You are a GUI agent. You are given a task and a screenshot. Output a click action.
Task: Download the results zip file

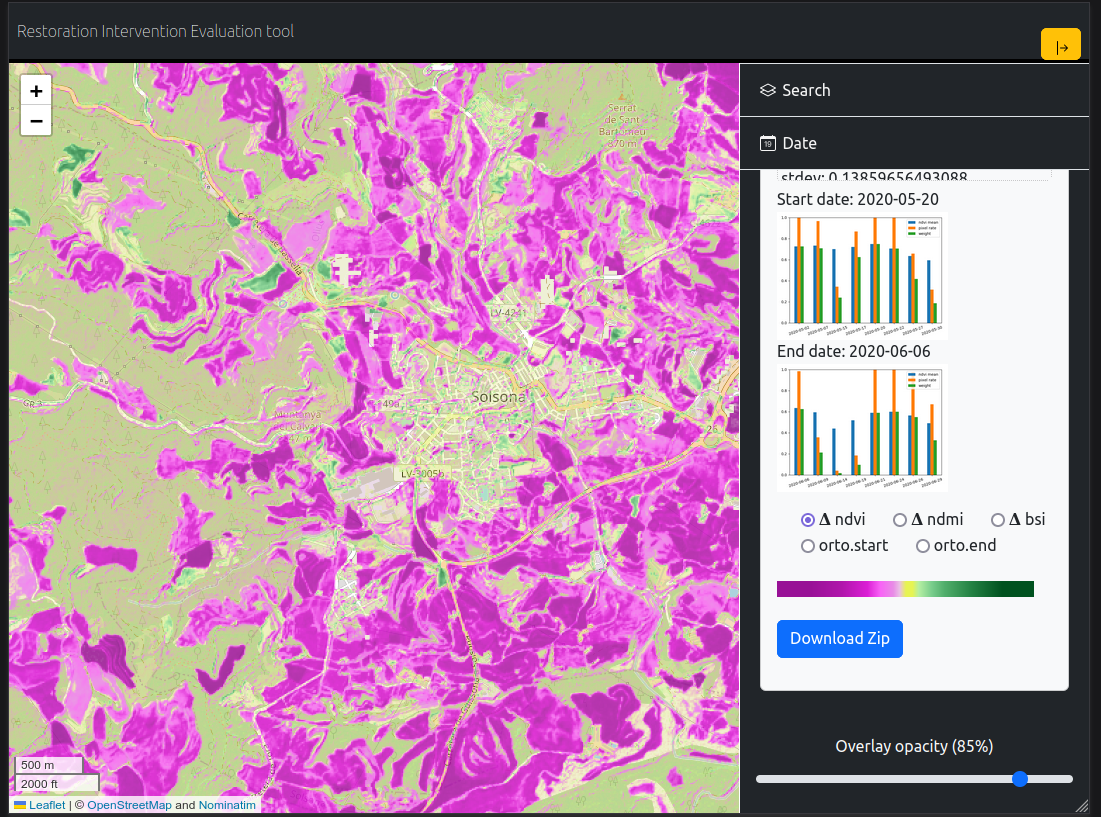[x=839, y=639]
